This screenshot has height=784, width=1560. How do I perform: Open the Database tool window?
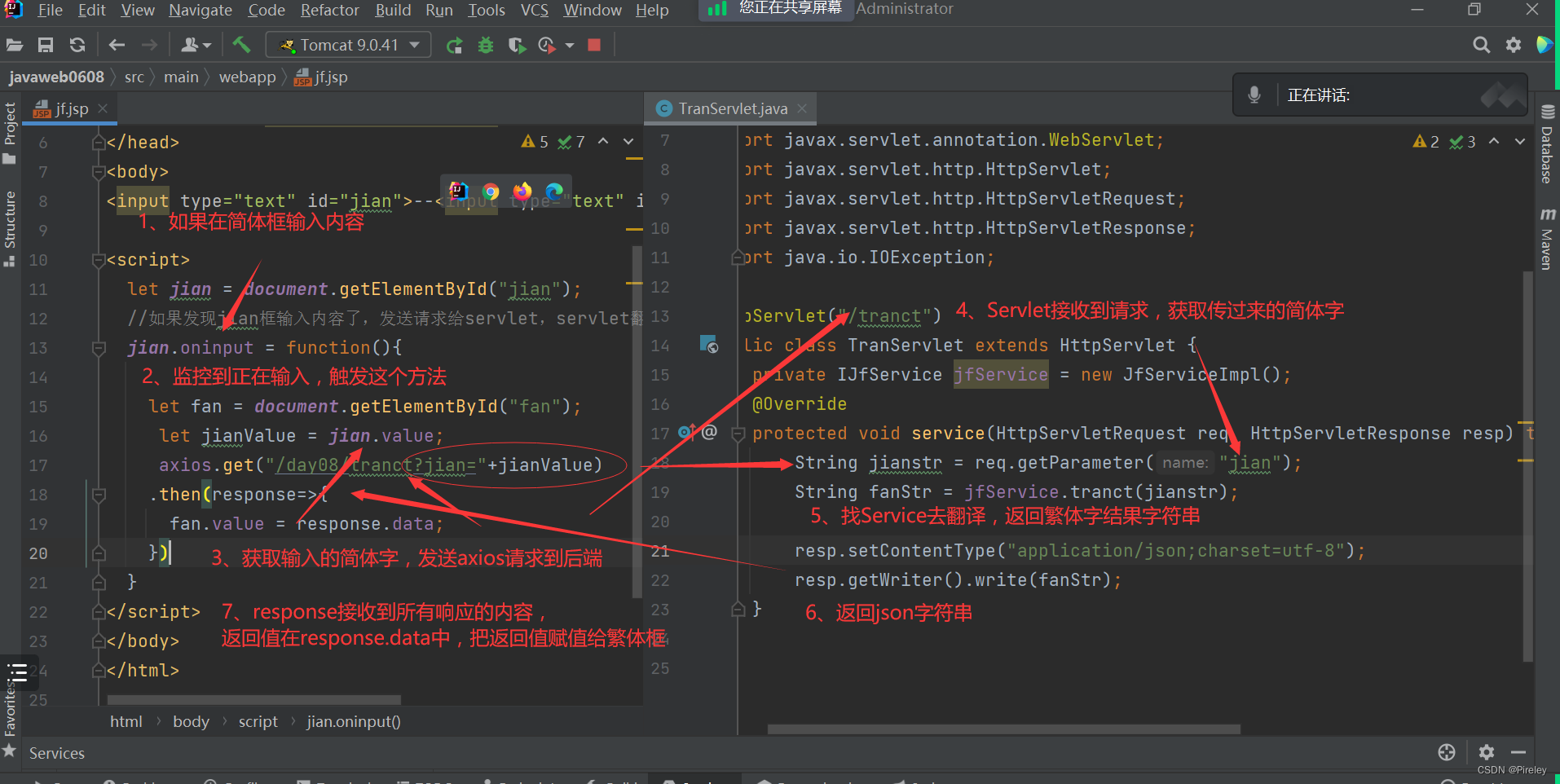(x=1547, y=145)
